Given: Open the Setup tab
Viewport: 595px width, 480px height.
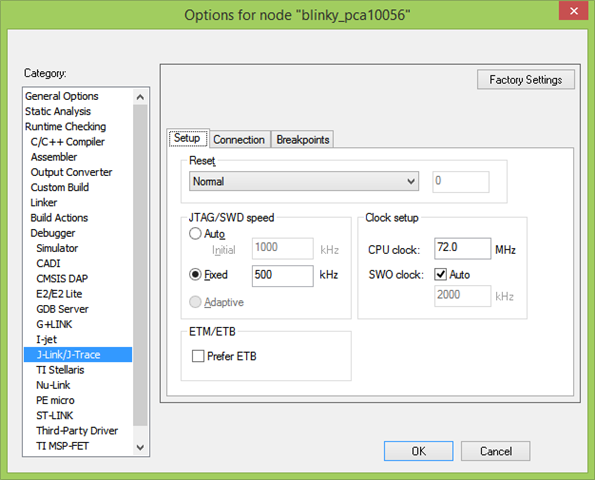Looking at the screenshot, I should (187, 138).
